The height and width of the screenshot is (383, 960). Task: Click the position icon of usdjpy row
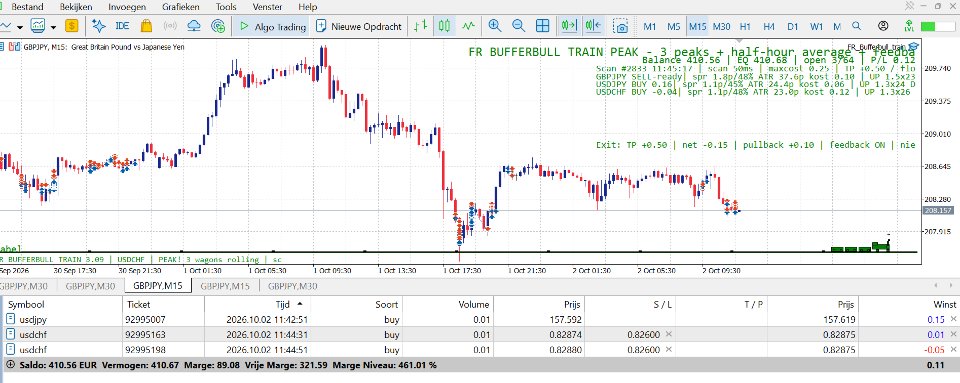11,319
